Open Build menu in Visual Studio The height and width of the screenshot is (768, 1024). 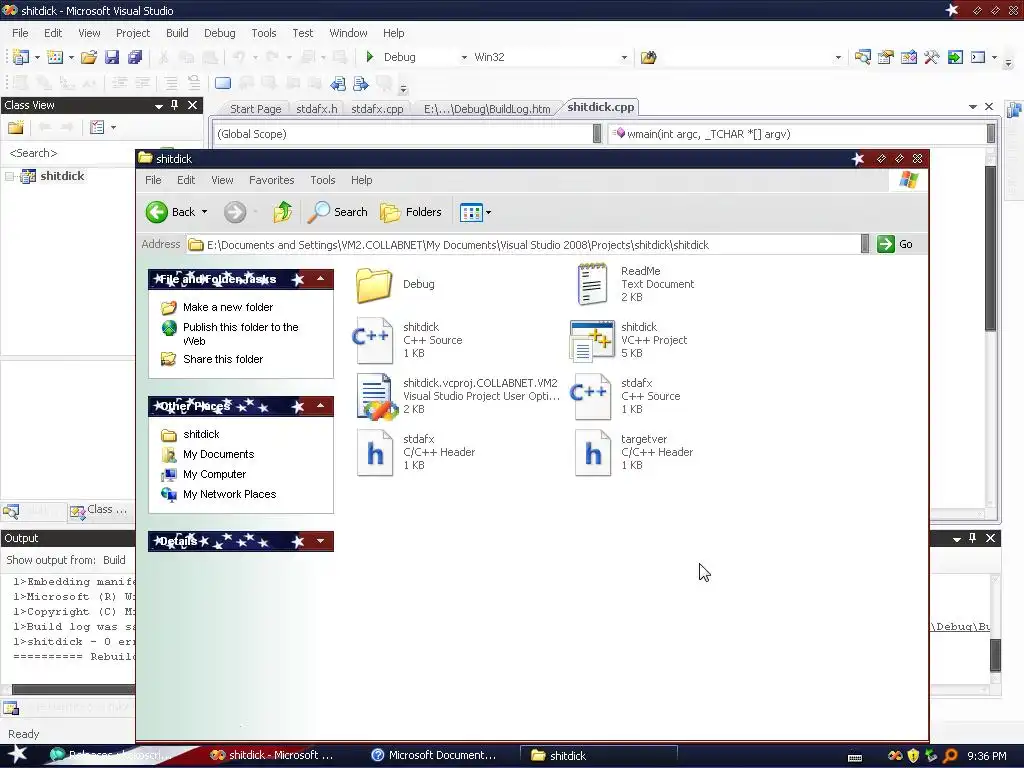[177, 33]
